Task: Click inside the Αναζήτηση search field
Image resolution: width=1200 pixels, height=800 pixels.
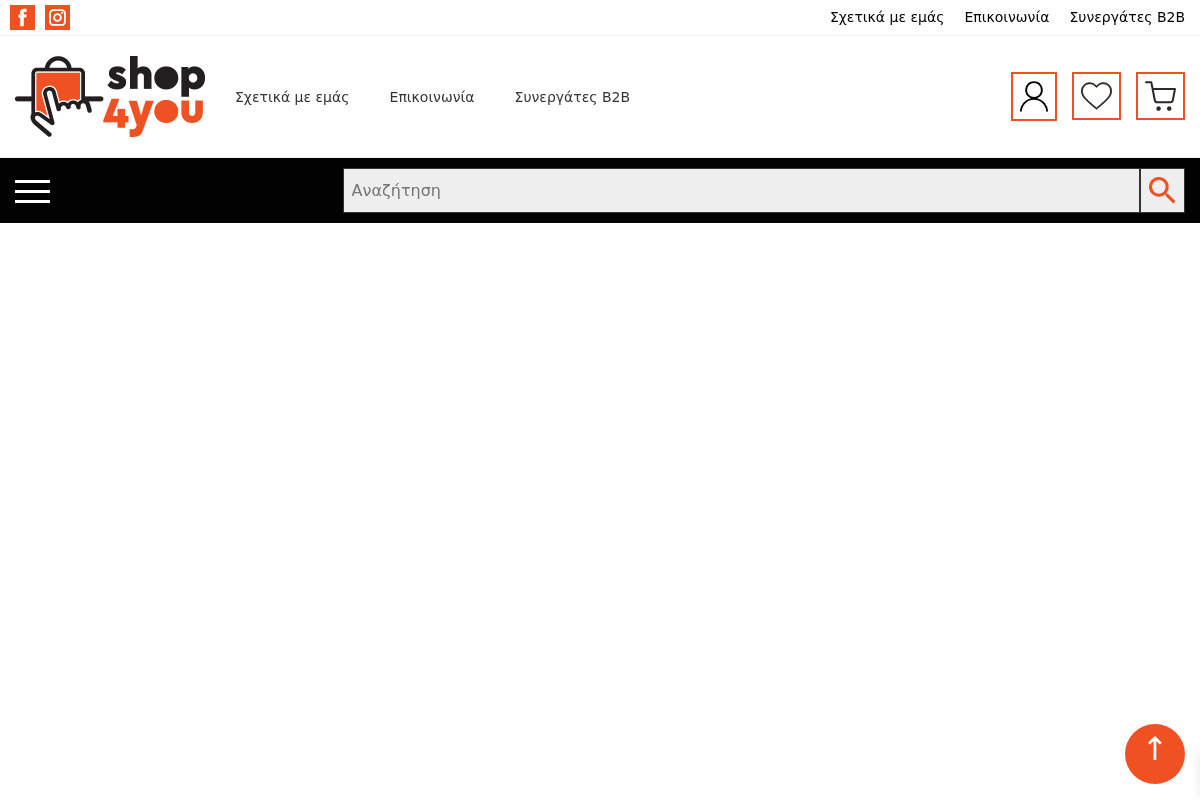Action: pyautogui.click(x=740, y=190)
